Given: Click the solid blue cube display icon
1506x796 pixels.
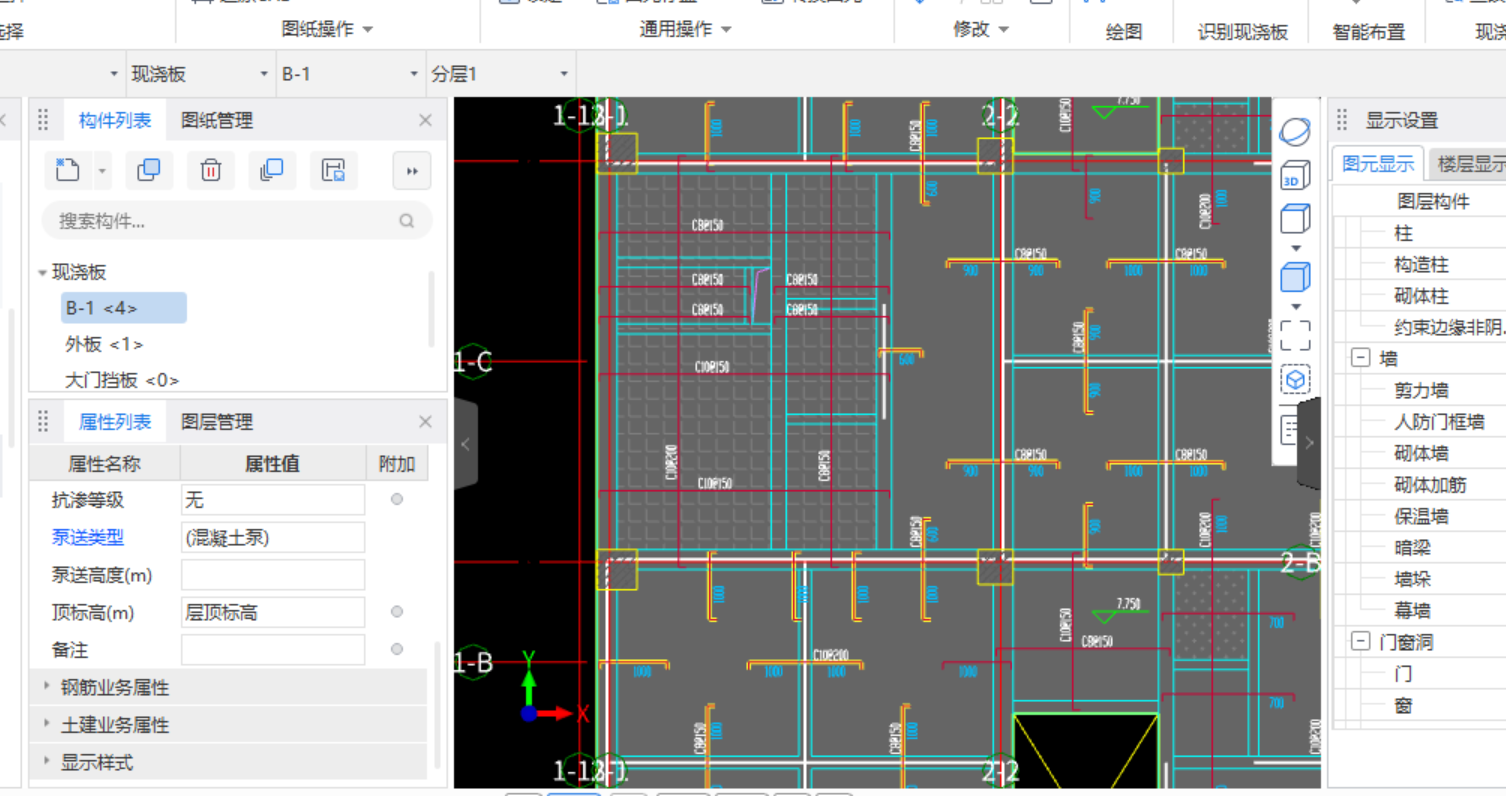Looking at the screenshot, I should tap(1295, 276).
